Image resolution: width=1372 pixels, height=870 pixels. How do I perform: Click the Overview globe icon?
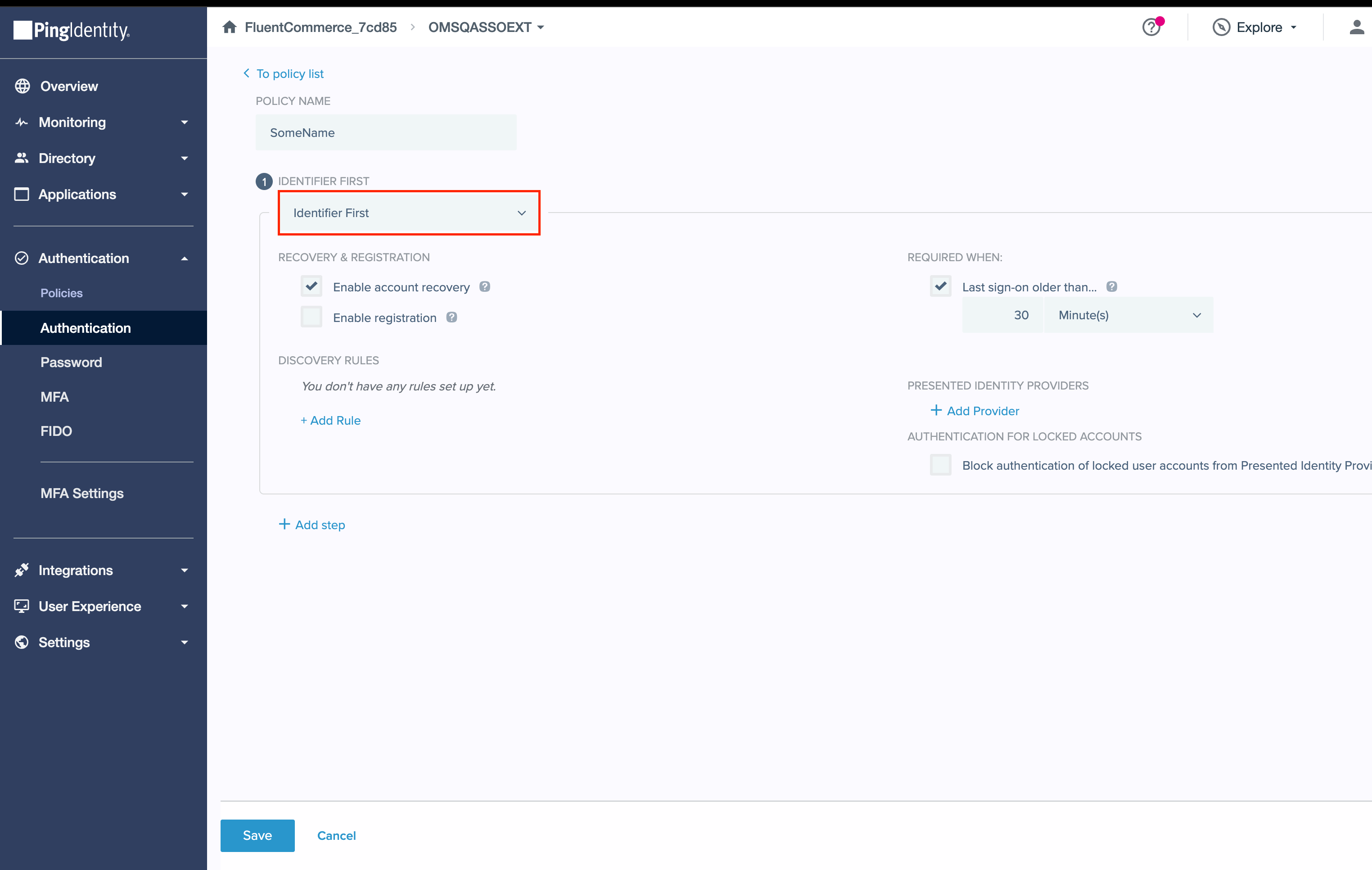(x=22, y=86)
